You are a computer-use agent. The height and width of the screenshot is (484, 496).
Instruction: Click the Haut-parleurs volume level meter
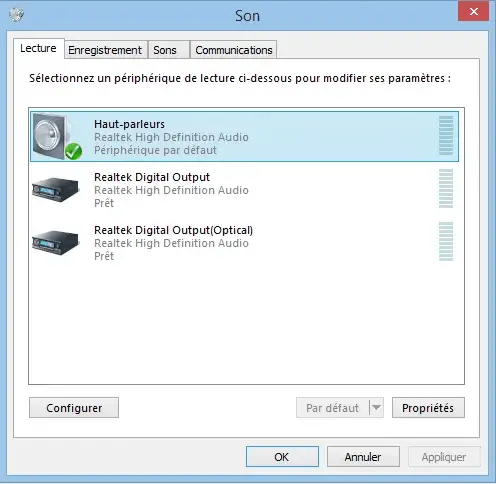click(446, 135)
